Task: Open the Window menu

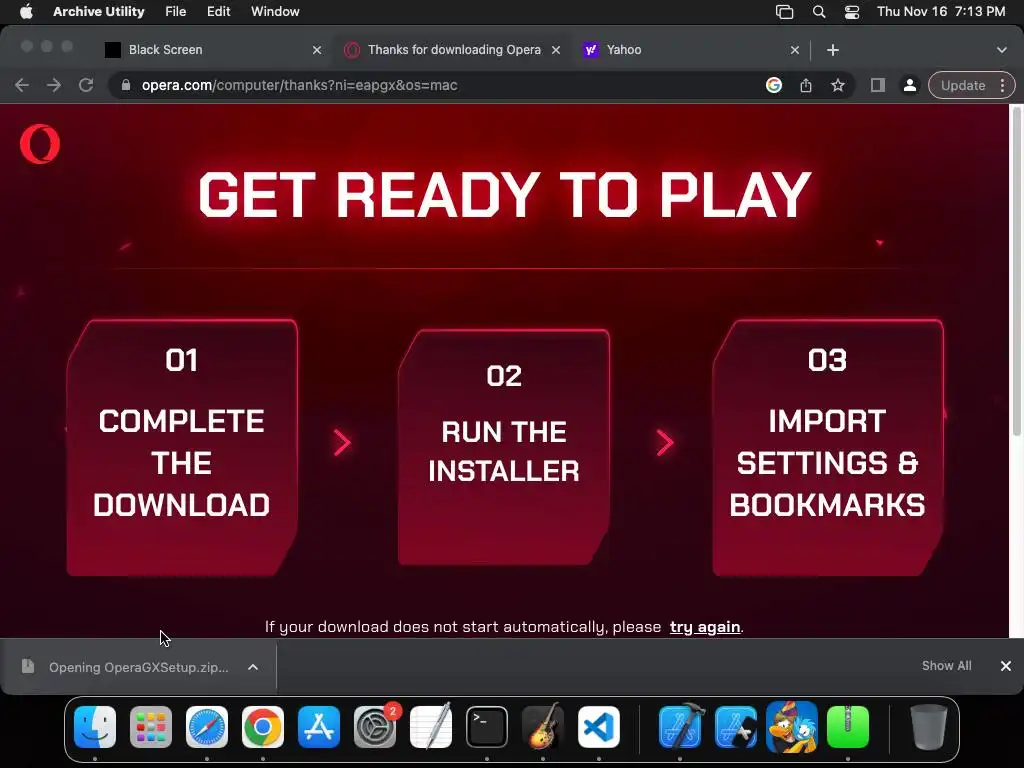Action: pos(275,11)
